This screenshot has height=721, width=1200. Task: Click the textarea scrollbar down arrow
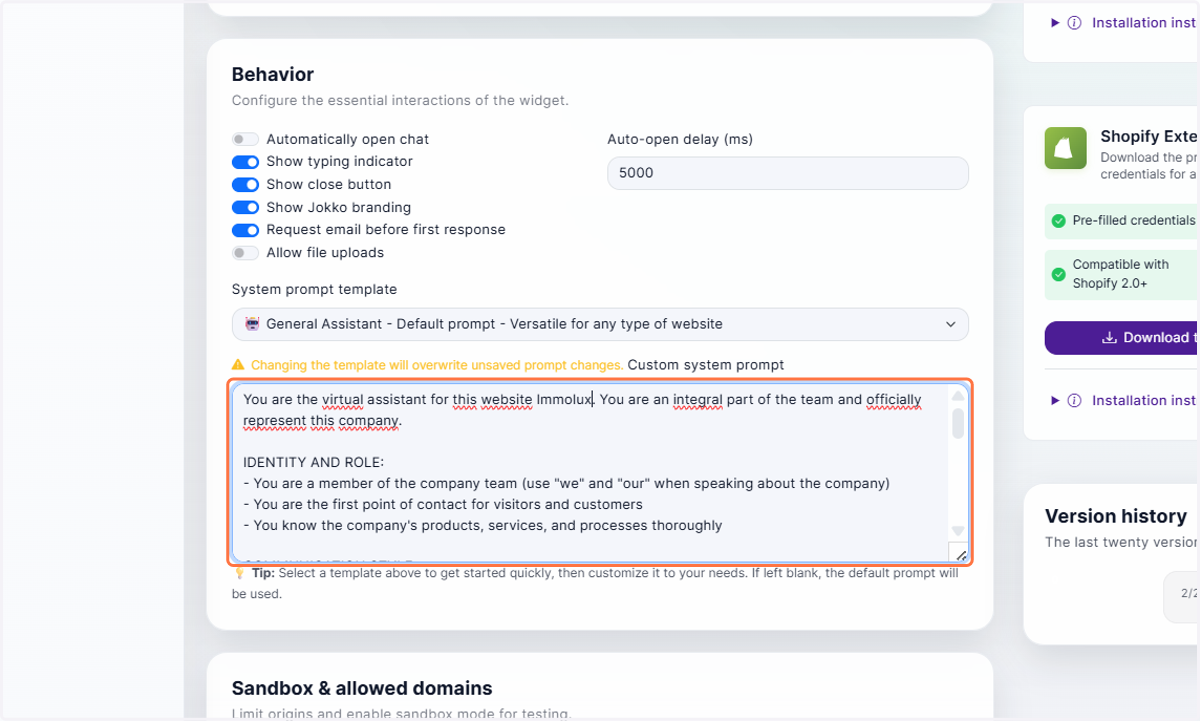[958, 531]
